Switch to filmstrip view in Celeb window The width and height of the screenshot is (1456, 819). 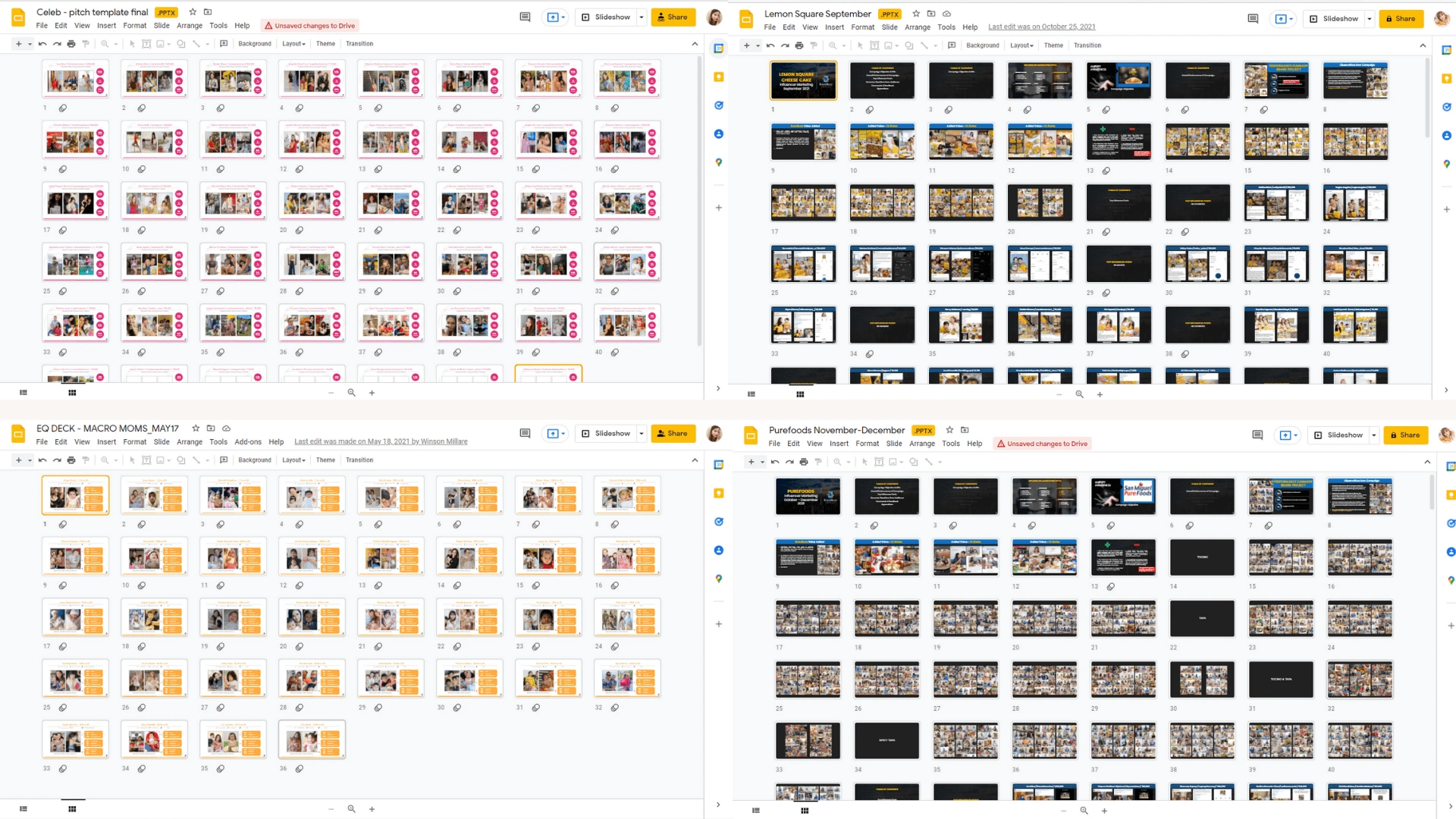tap(24, 393)
